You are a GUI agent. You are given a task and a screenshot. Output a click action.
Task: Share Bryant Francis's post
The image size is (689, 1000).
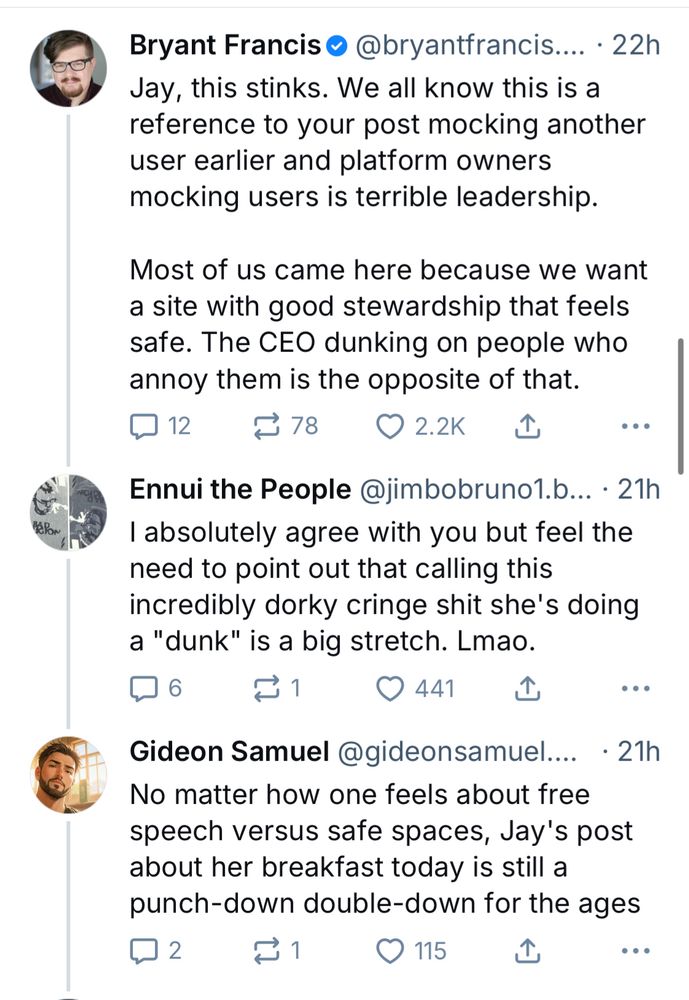click(526, 426)
